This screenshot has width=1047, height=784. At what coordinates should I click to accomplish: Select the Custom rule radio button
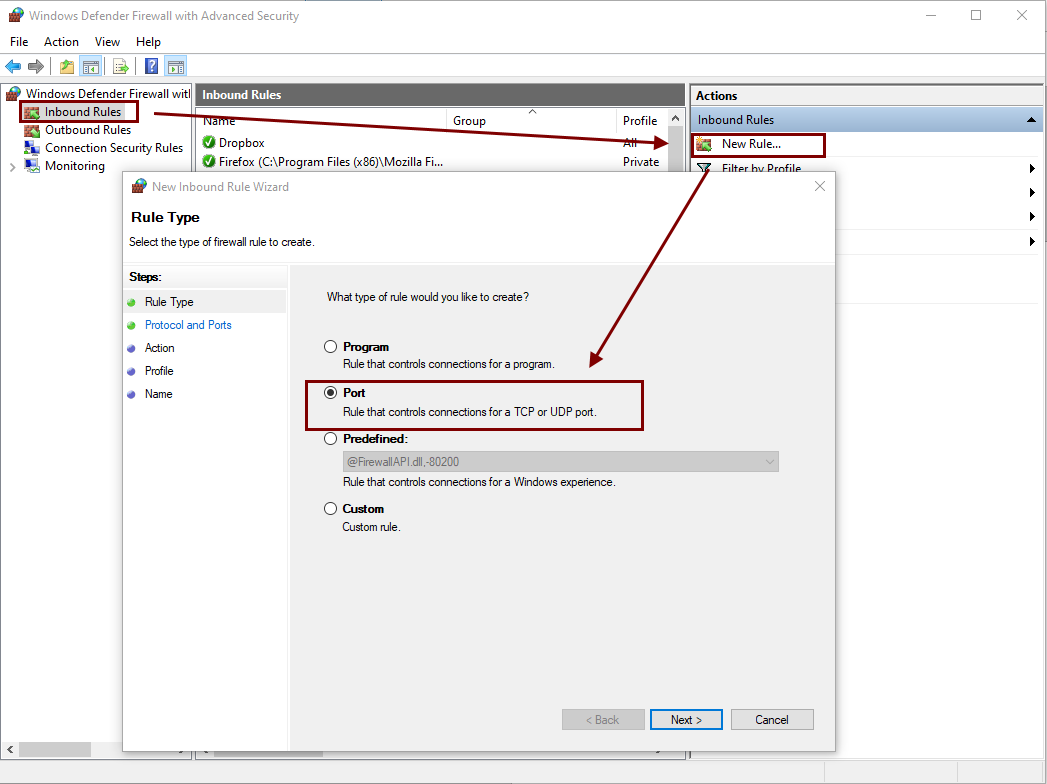click(x=331, y=509)
